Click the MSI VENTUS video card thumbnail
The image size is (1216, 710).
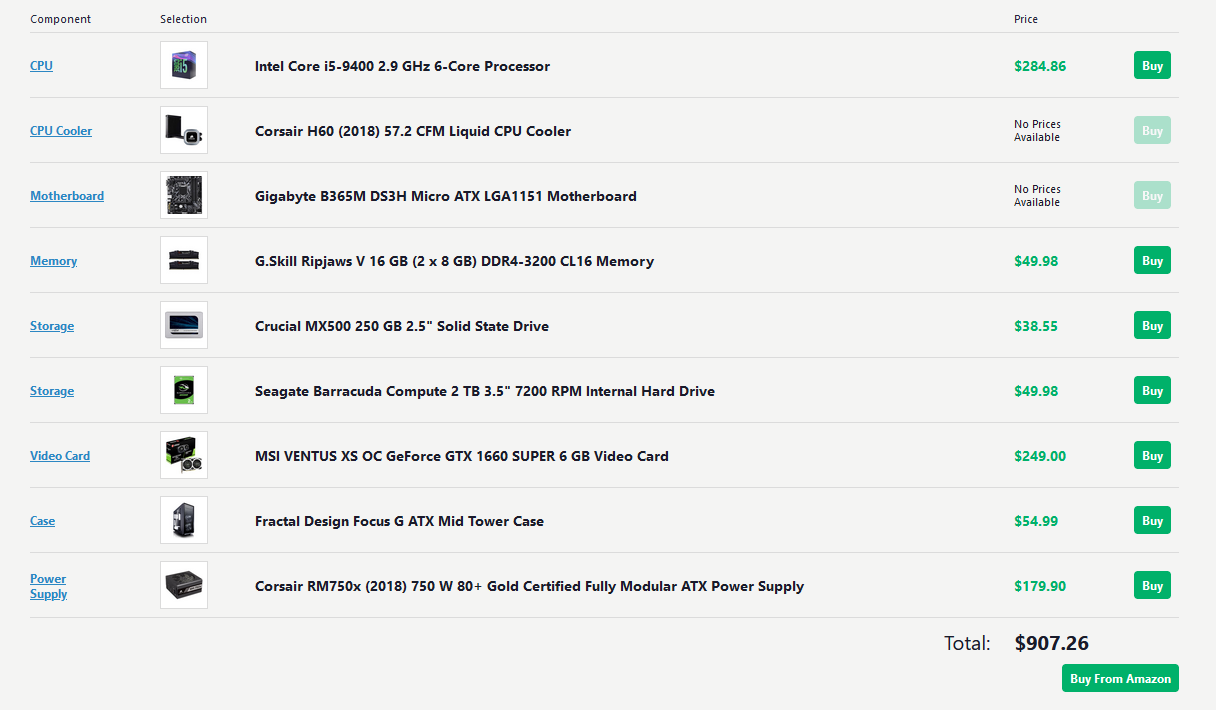pyautogui.click(x=184, y=456)
